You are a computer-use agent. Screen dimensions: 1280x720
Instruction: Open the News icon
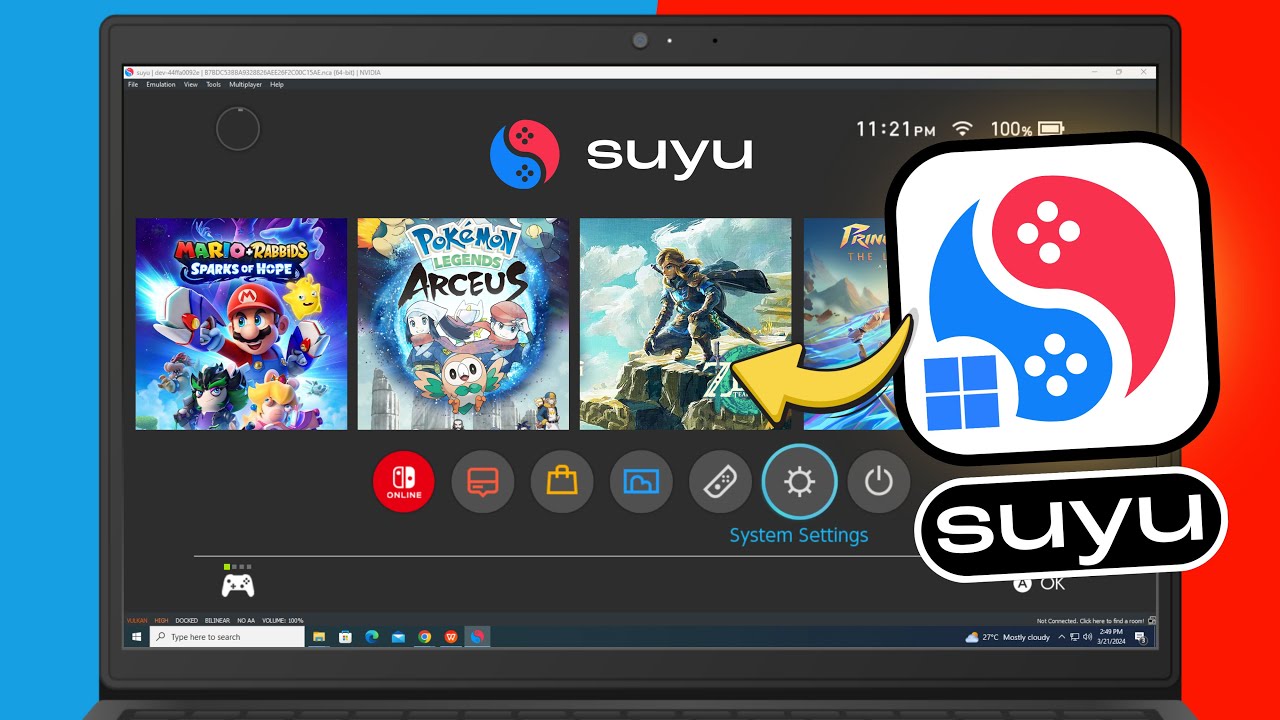click(483, 482)
